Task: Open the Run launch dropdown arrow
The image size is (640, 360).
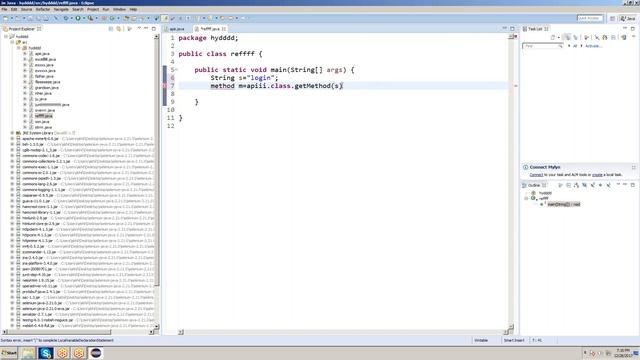Action: point(83,18)
